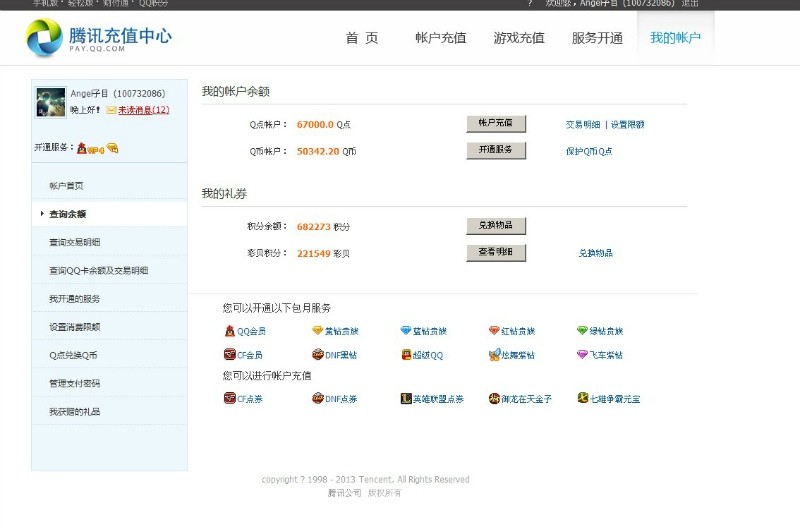Click the 积分余额 value 682273
Screen dimensions: 800x529
(314, 226)
